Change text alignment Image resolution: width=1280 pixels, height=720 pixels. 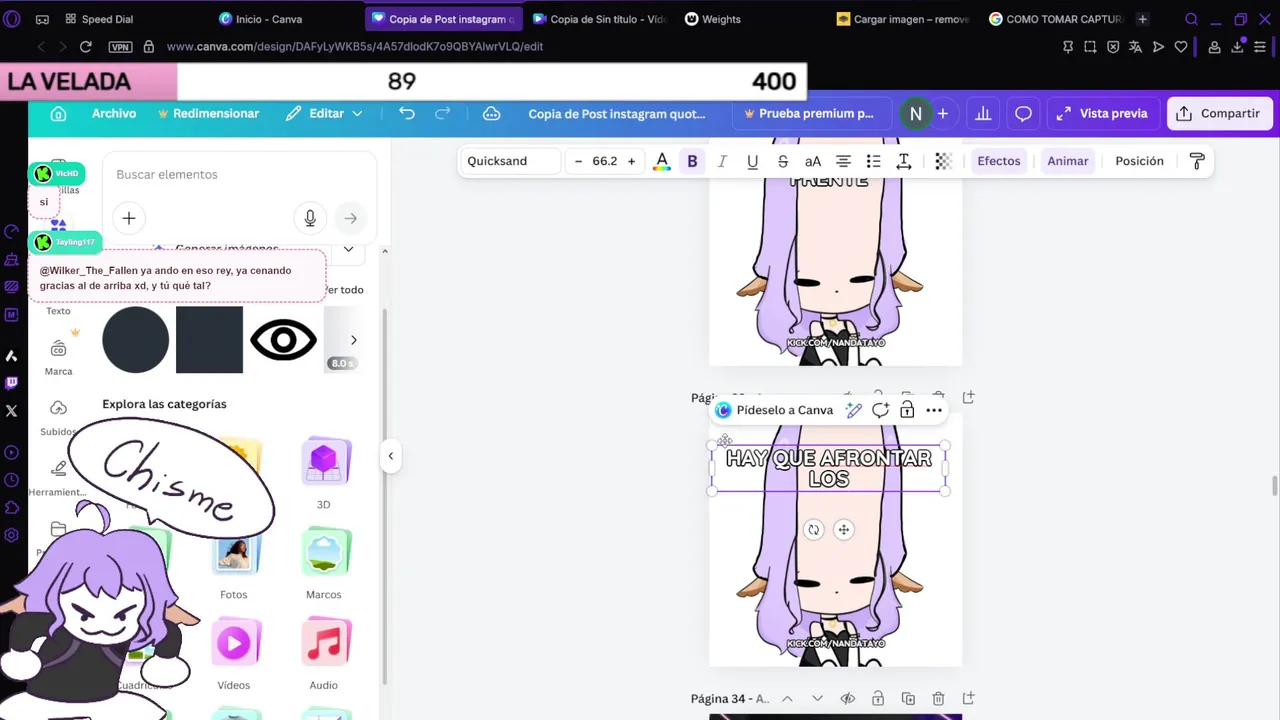click(843, 161)
